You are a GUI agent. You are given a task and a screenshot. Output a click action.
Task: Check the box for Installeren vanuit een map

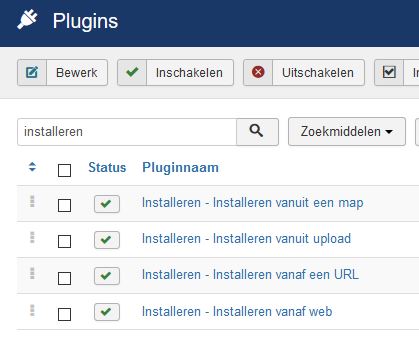tap(64, 205)
